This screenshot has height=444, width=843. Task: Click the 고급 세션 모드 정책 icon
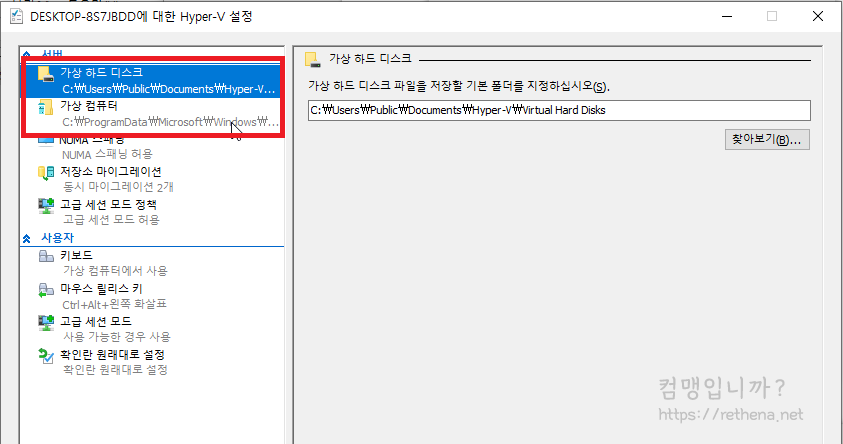pos(46,205)
